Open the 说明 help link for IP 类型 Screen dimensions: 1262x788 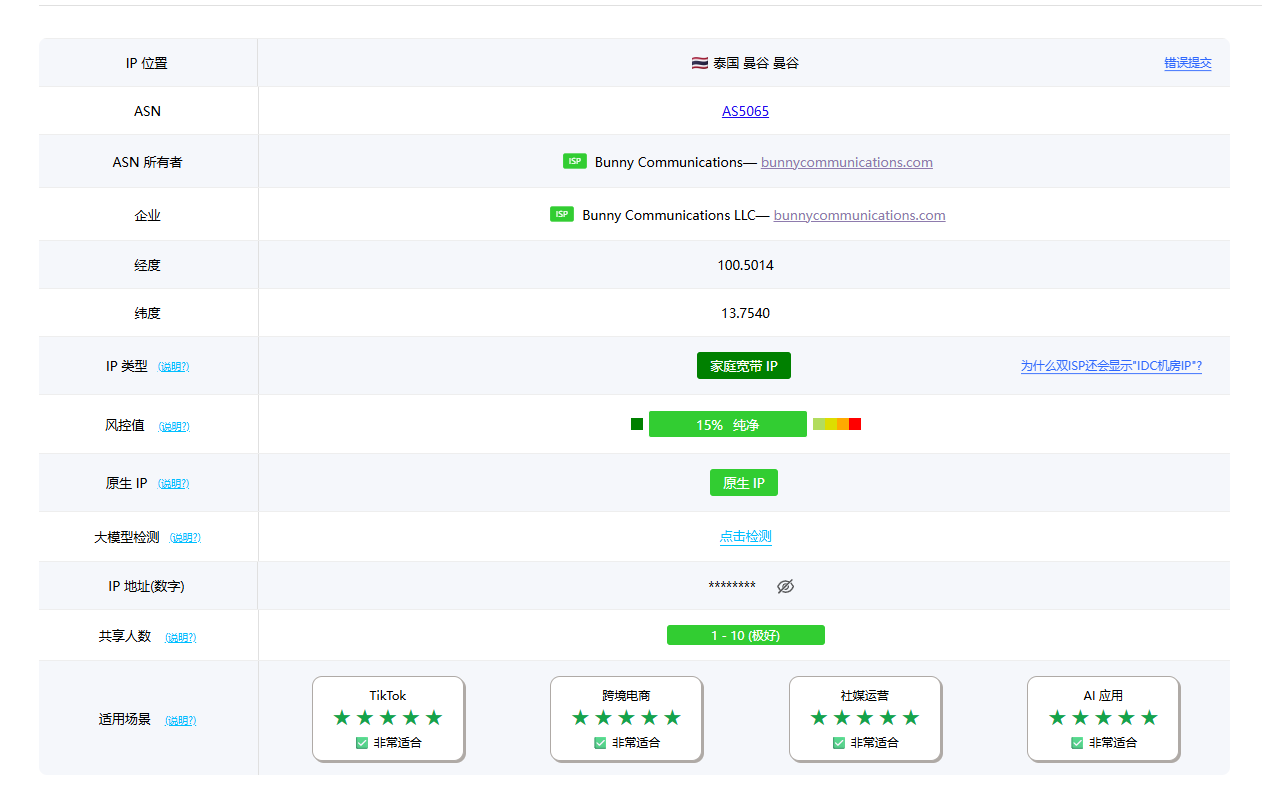(x=174, y=367)
